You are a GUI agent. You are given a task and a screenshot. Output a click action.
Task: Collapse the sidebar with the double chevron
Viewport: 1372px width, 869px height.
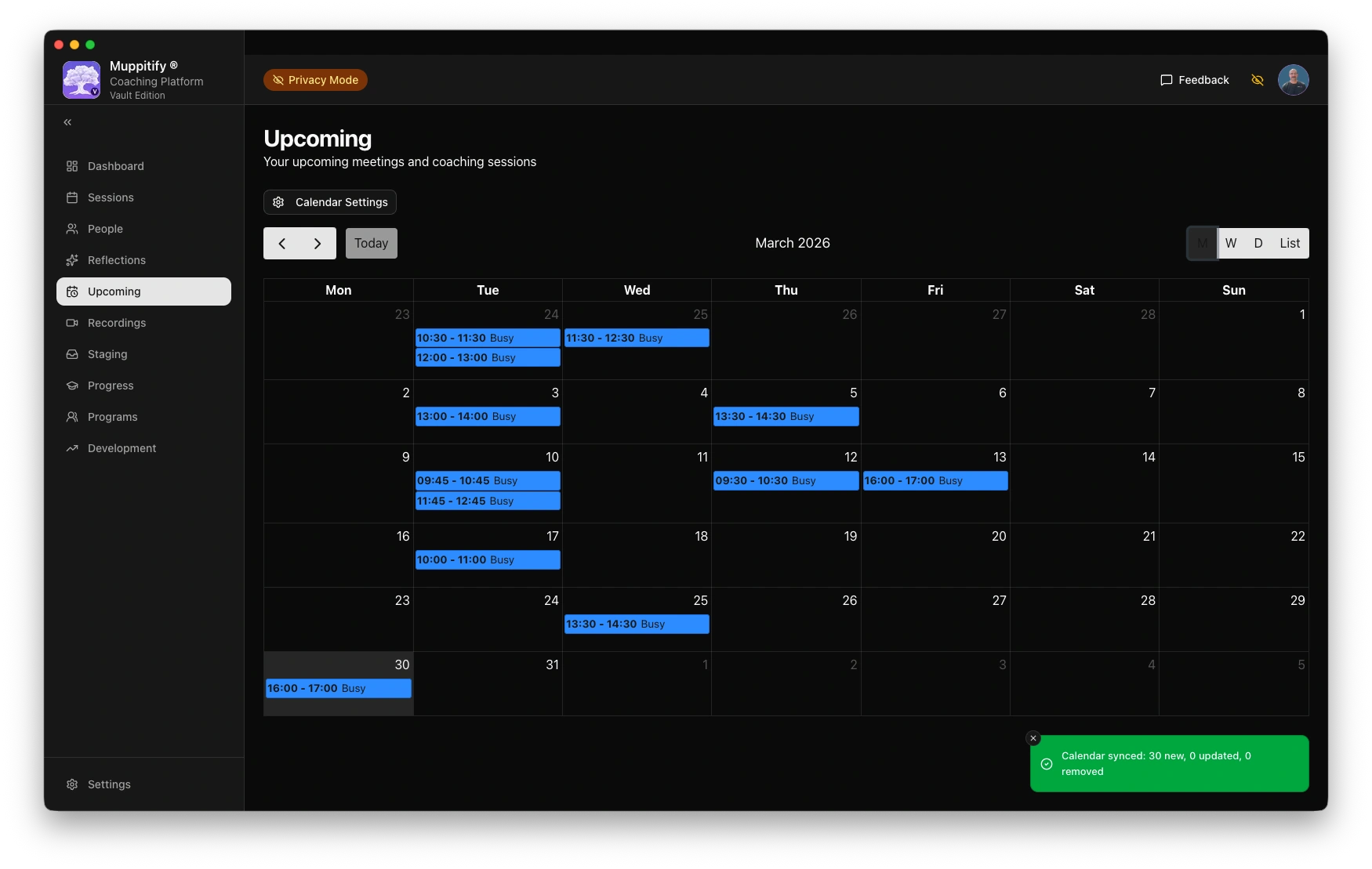coord(67,122)
